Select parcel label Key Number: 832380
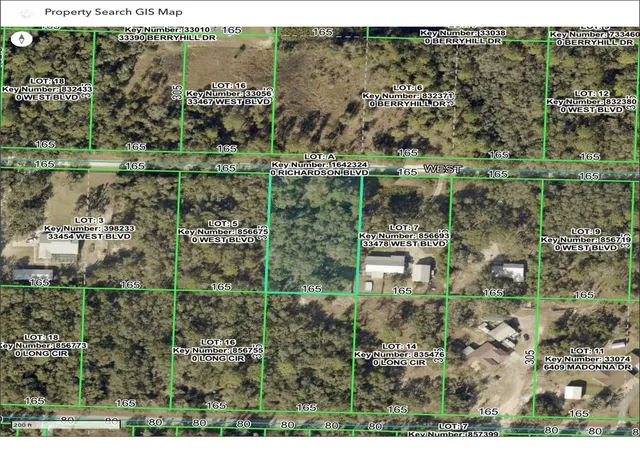The image size is (640, 450). pyautogui.click(x=591, y=101)
